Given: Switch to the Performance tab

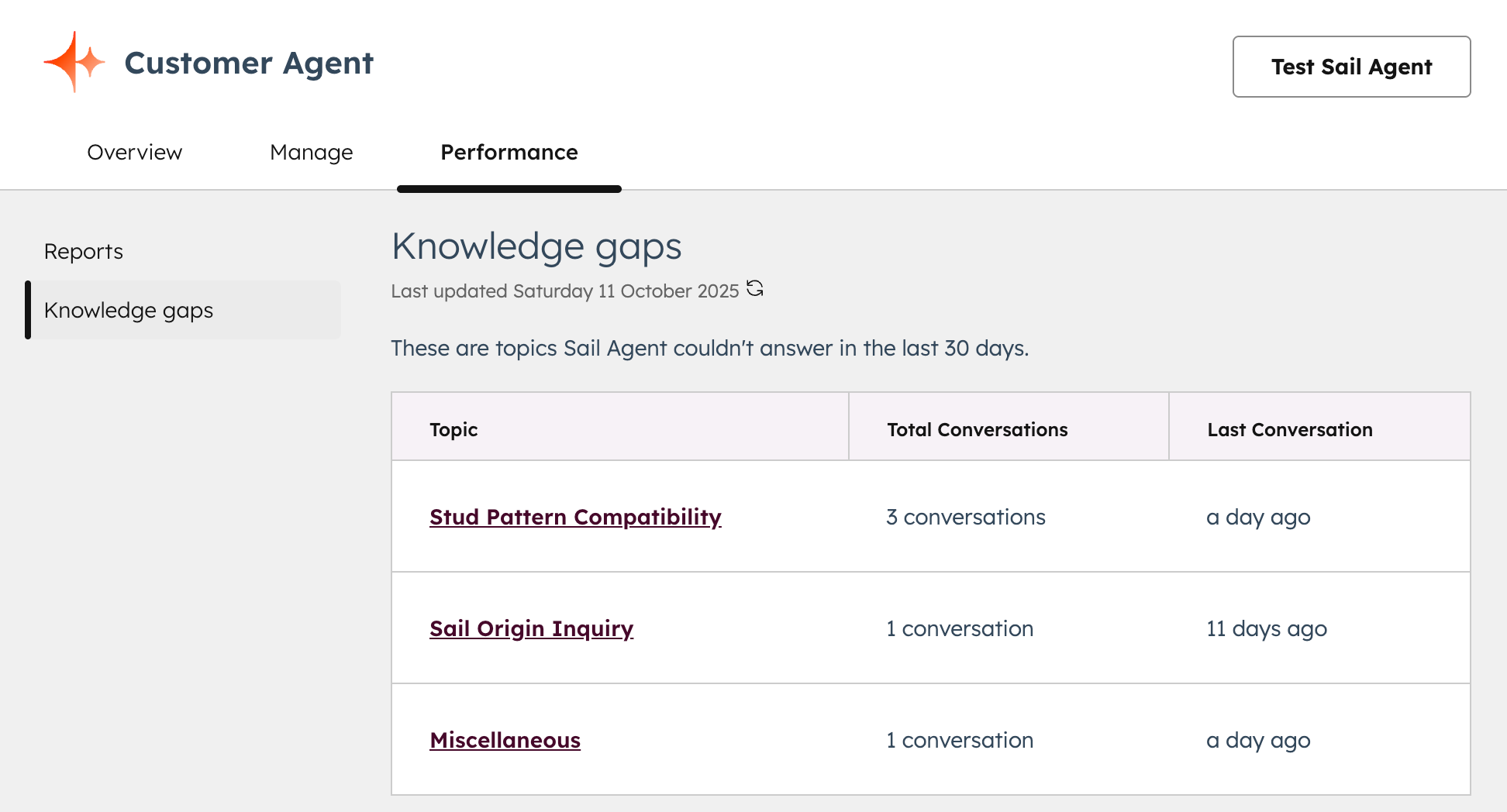Looking at the screenshot, I should point(509,153).
